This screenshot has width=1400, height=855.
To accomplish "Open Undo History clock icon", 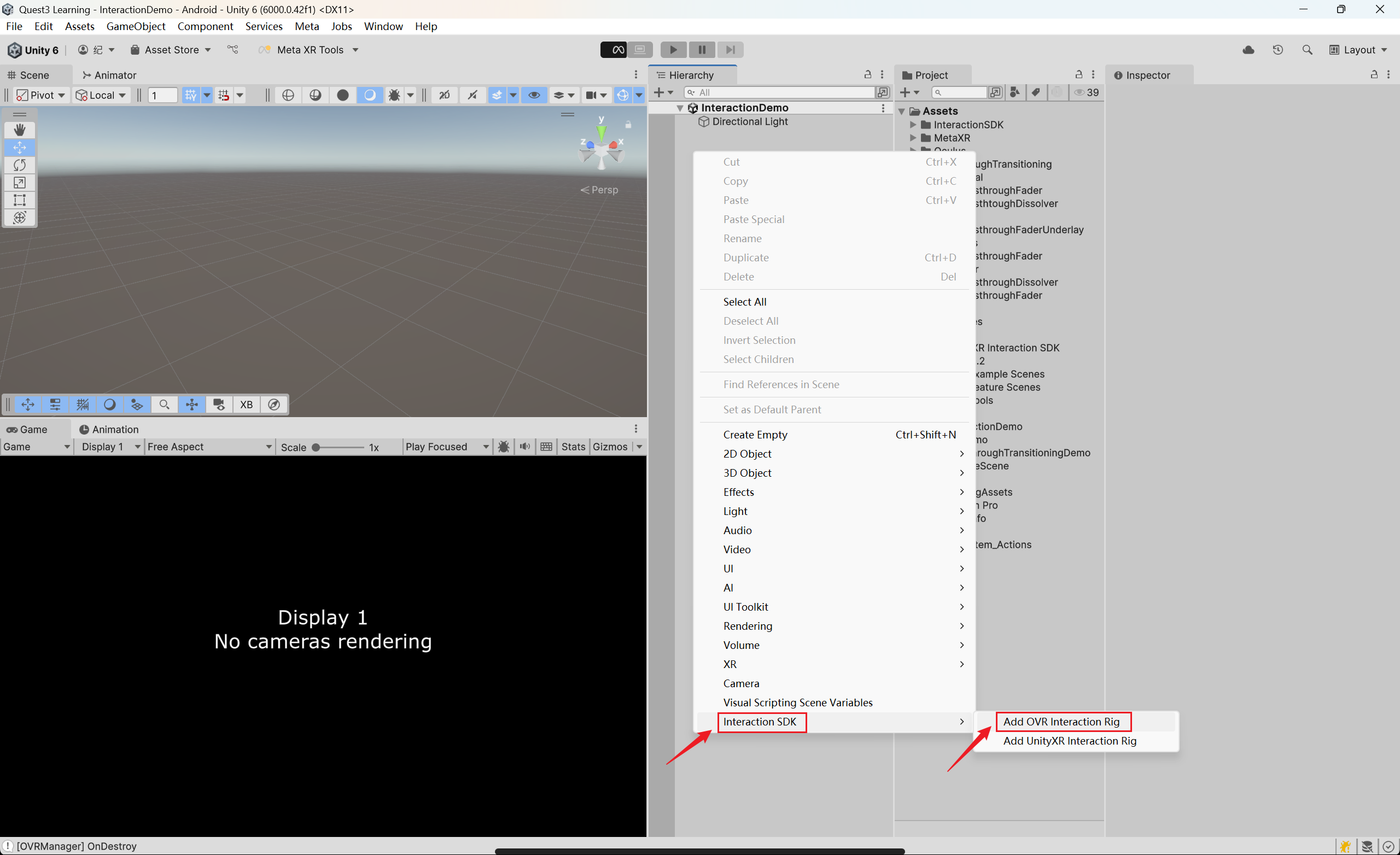I will [1278, 50].
